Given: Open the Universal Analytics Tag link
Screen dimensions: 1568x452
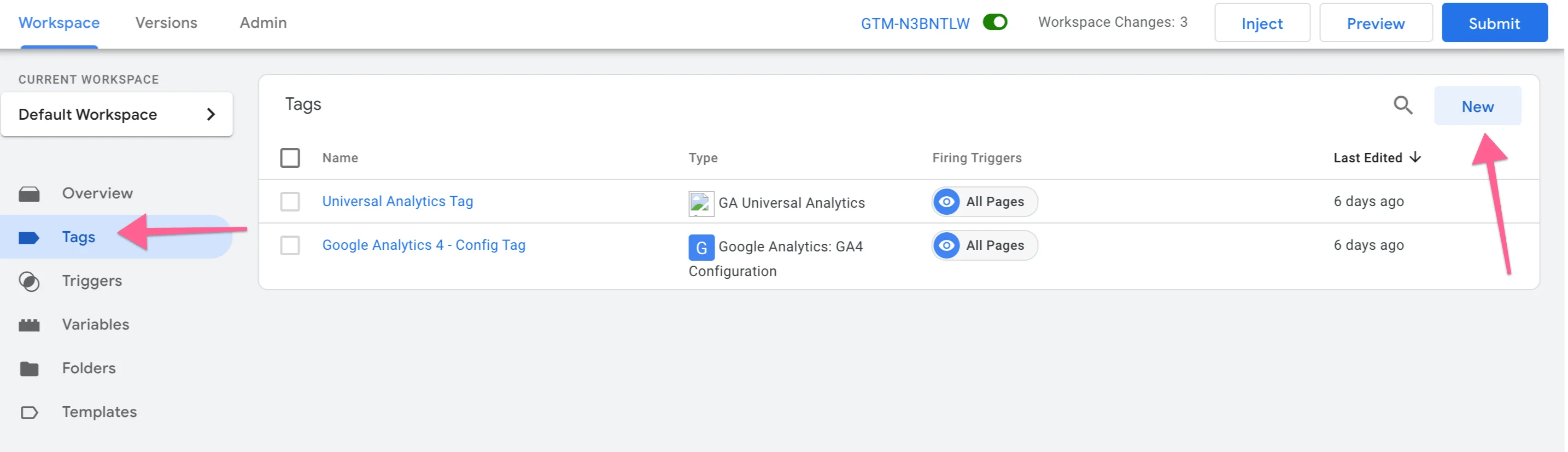Looking at the screenshot, I should point(397,201).
